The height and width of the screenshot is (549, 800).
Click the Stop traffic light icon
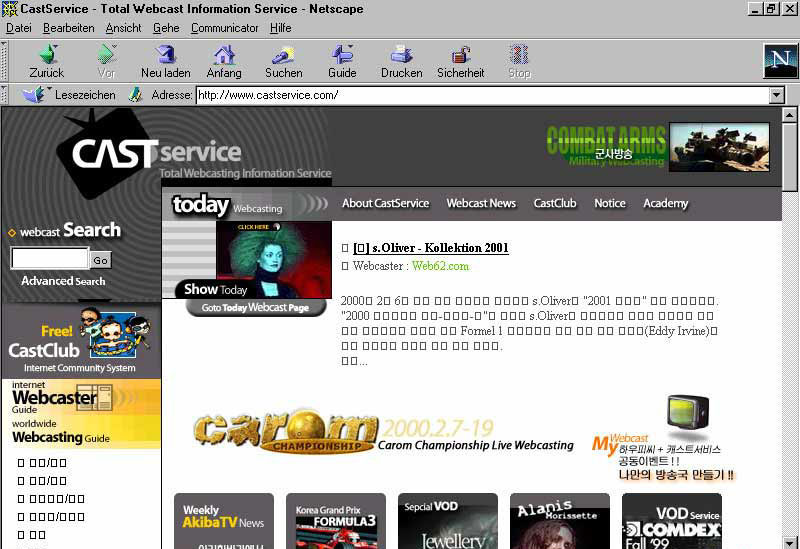coord(519,55)
